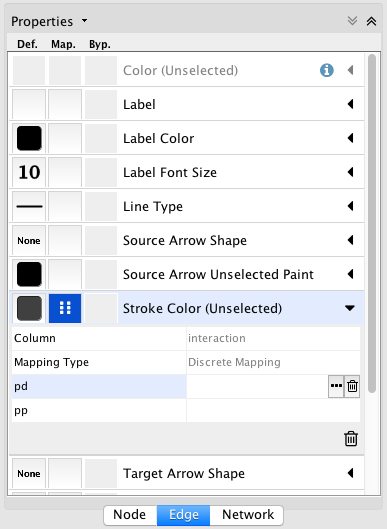Click the pp mapping value field
The image size is (387, 529).
[273, 410]
